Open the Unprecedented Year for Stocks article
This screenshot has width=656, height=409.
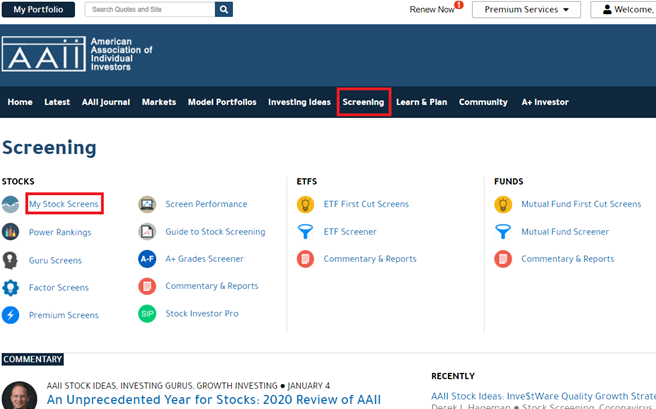pos(214,400)
